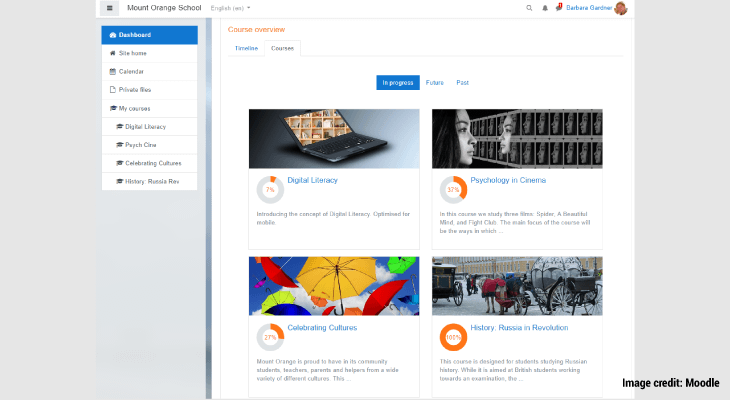Click the Course overview heading
Viewport: 730px width, 400px height.
point(257,29)
